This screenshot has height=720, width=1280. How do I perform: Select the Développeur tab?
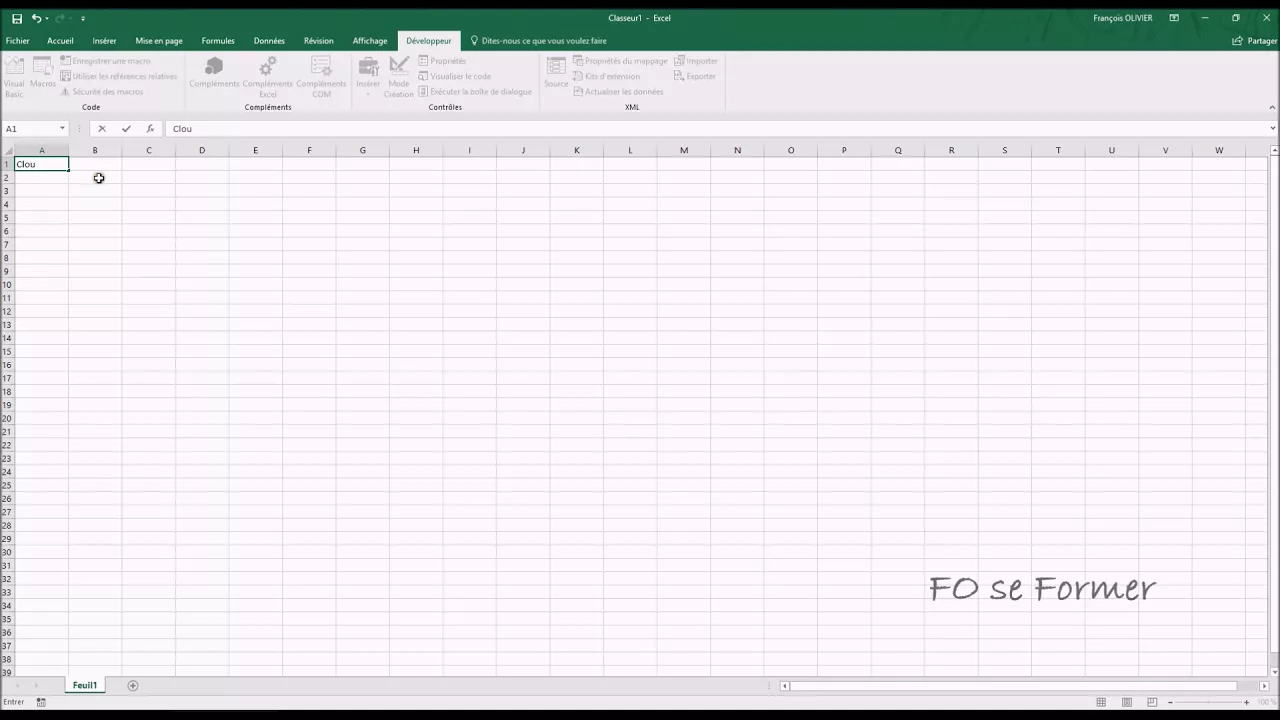tap(429, 41)
